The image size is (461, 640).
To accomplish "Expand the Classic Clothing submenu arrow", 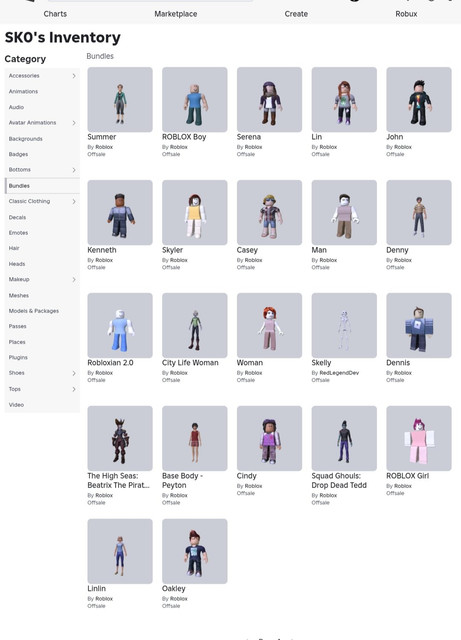I will click(x=74, y=201).
